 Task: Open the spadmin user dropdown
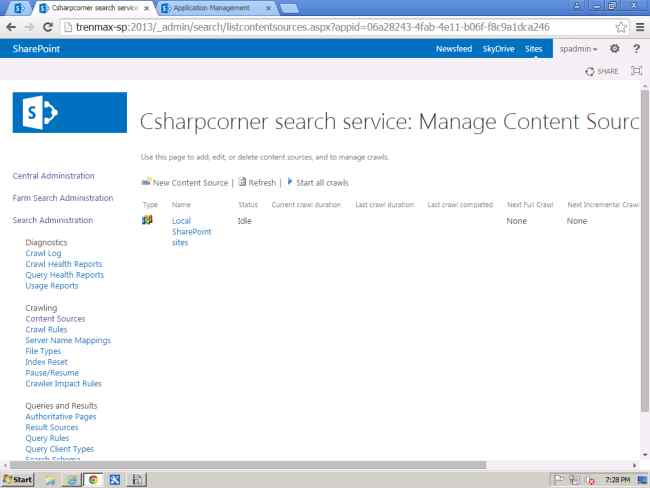[x=578, y=49]
